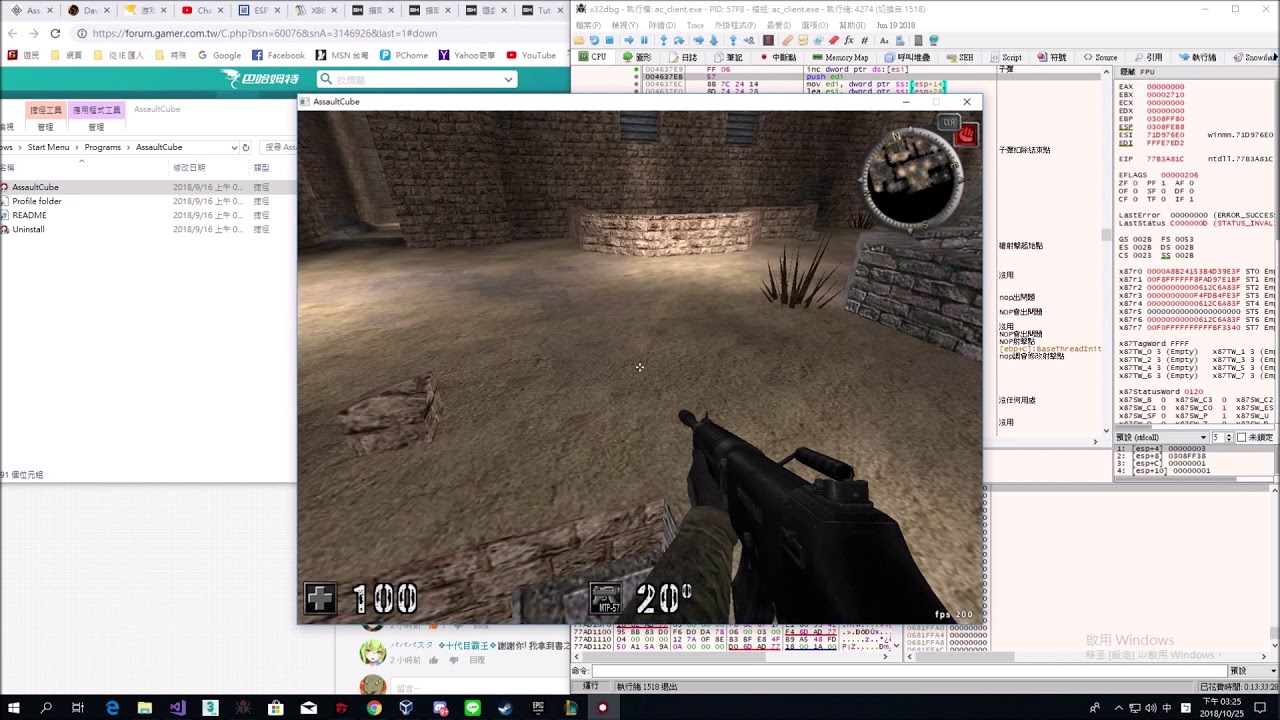Select the README file in Explorer
The image size is (1280, 720).
tap(24, 215)
